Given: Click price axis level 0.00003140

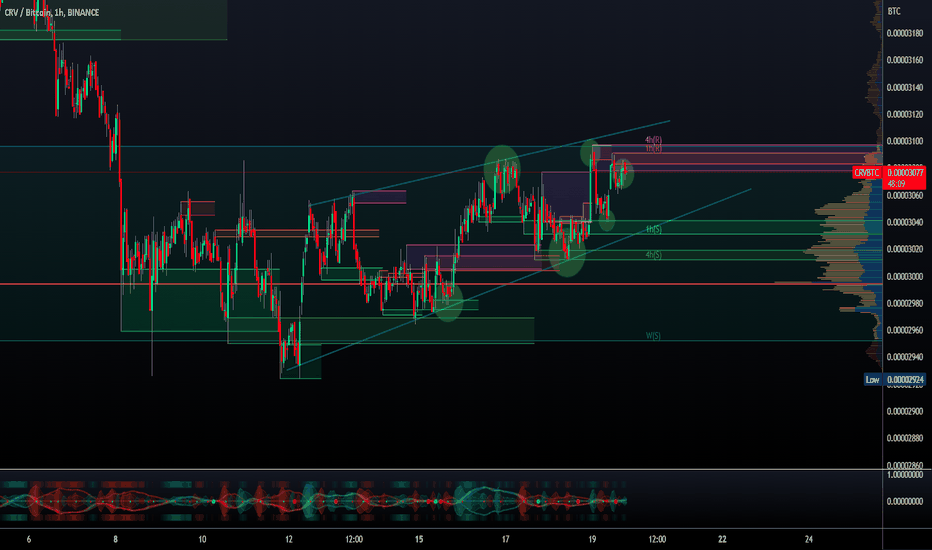Looking at the screenshot, I should (x=905, y=87).
